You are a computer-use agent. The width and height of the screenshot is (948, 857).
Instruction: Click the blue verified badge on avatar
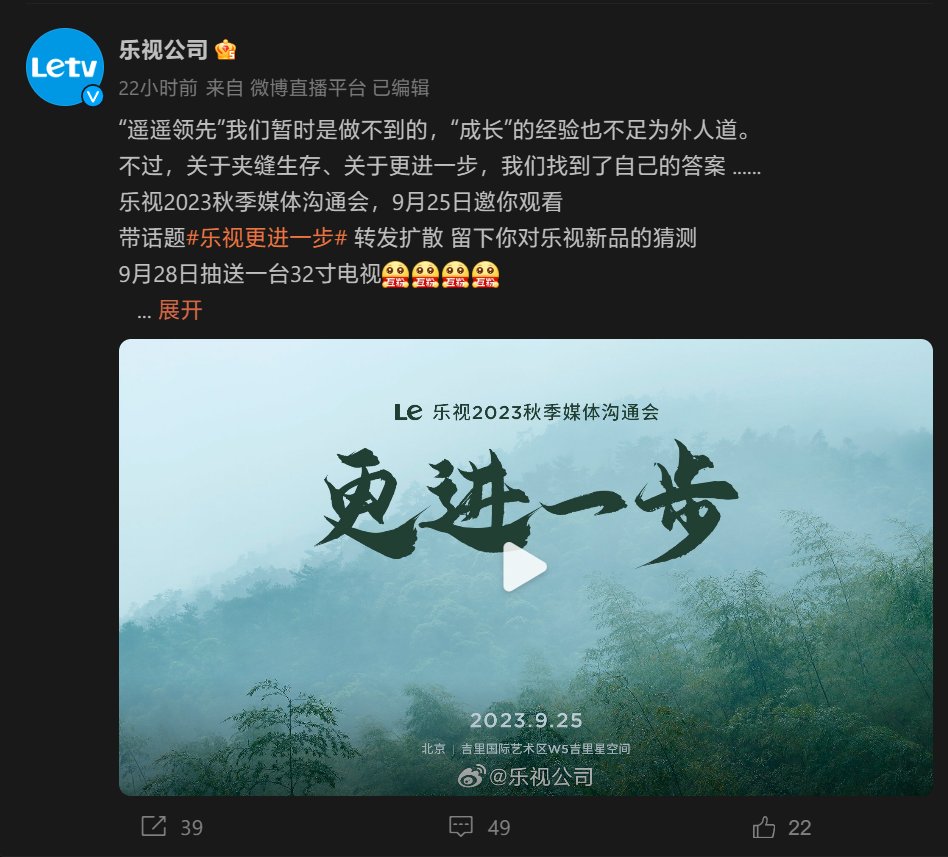pyautogui.click(x=93, y=96)
